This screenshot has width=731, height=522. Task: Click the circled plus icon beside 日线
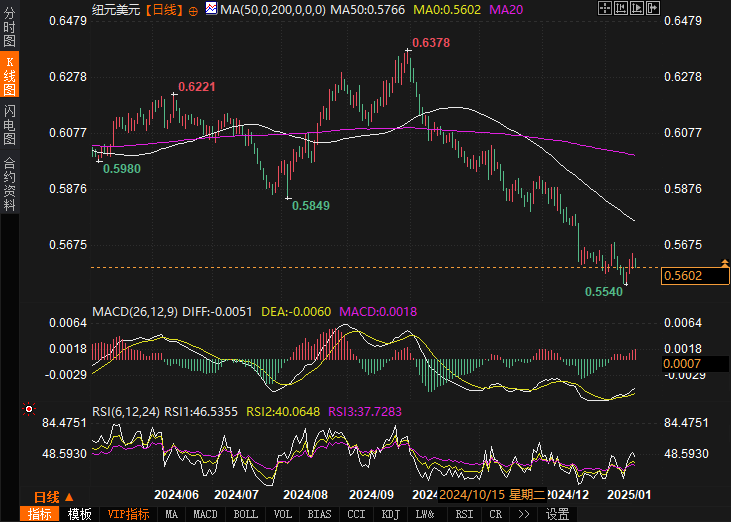click(x=193, y=10)
